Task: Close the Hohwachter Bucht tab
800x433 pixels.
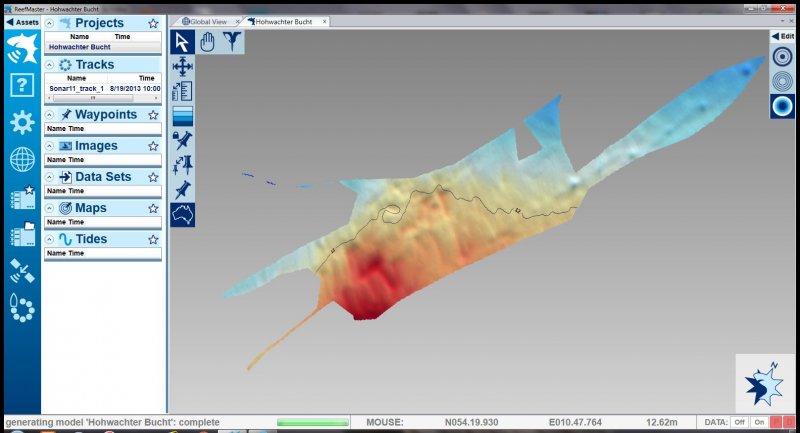Action: point(324,21)
